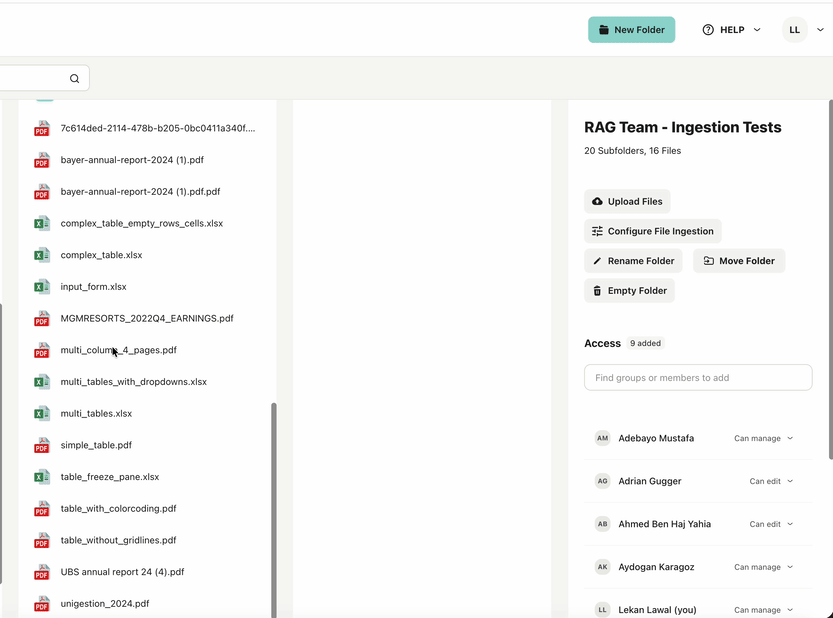Click the search magnifier icon

75,78
